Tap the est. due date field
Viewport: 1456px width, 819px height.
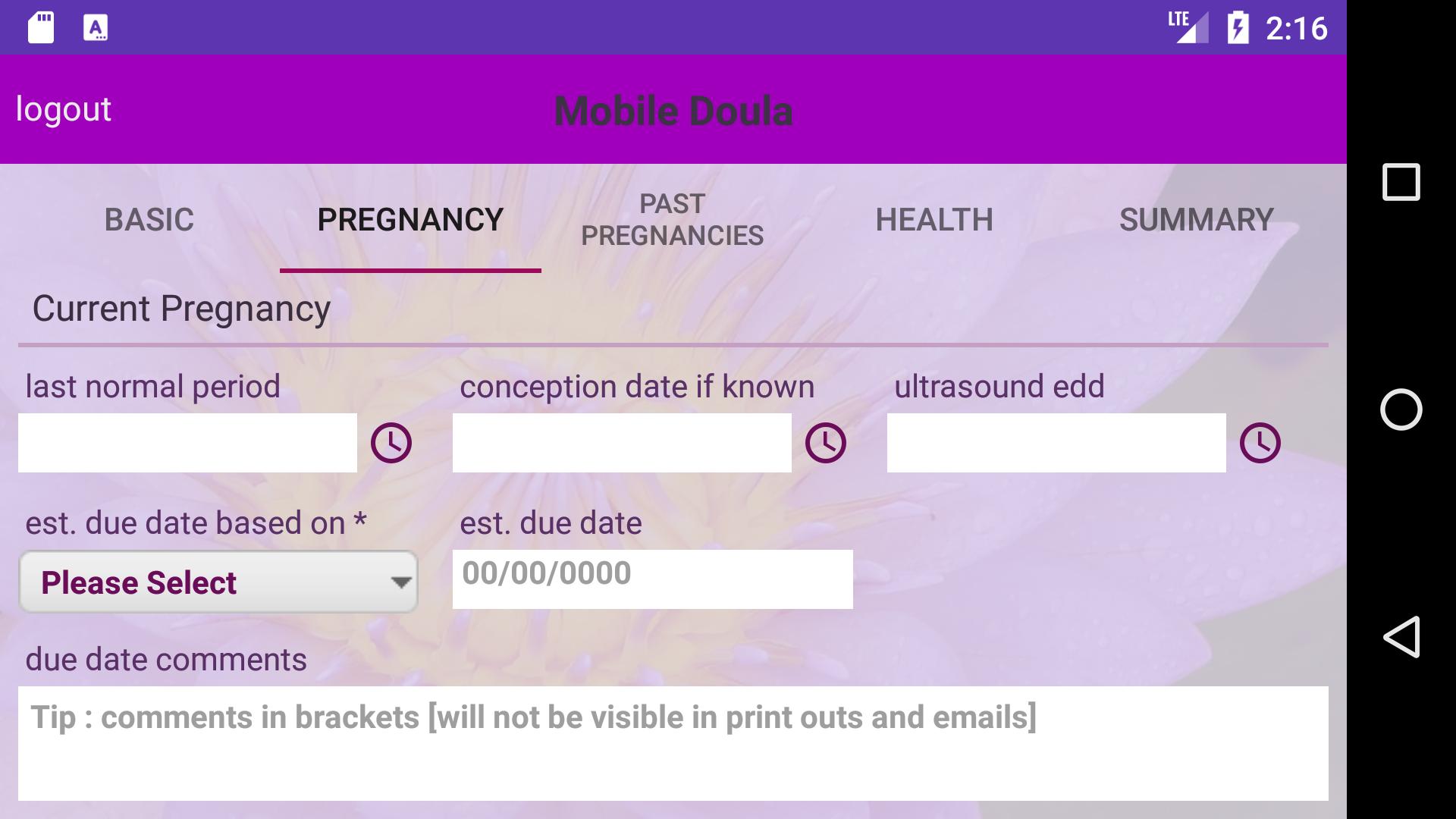(x=652, y=579)
